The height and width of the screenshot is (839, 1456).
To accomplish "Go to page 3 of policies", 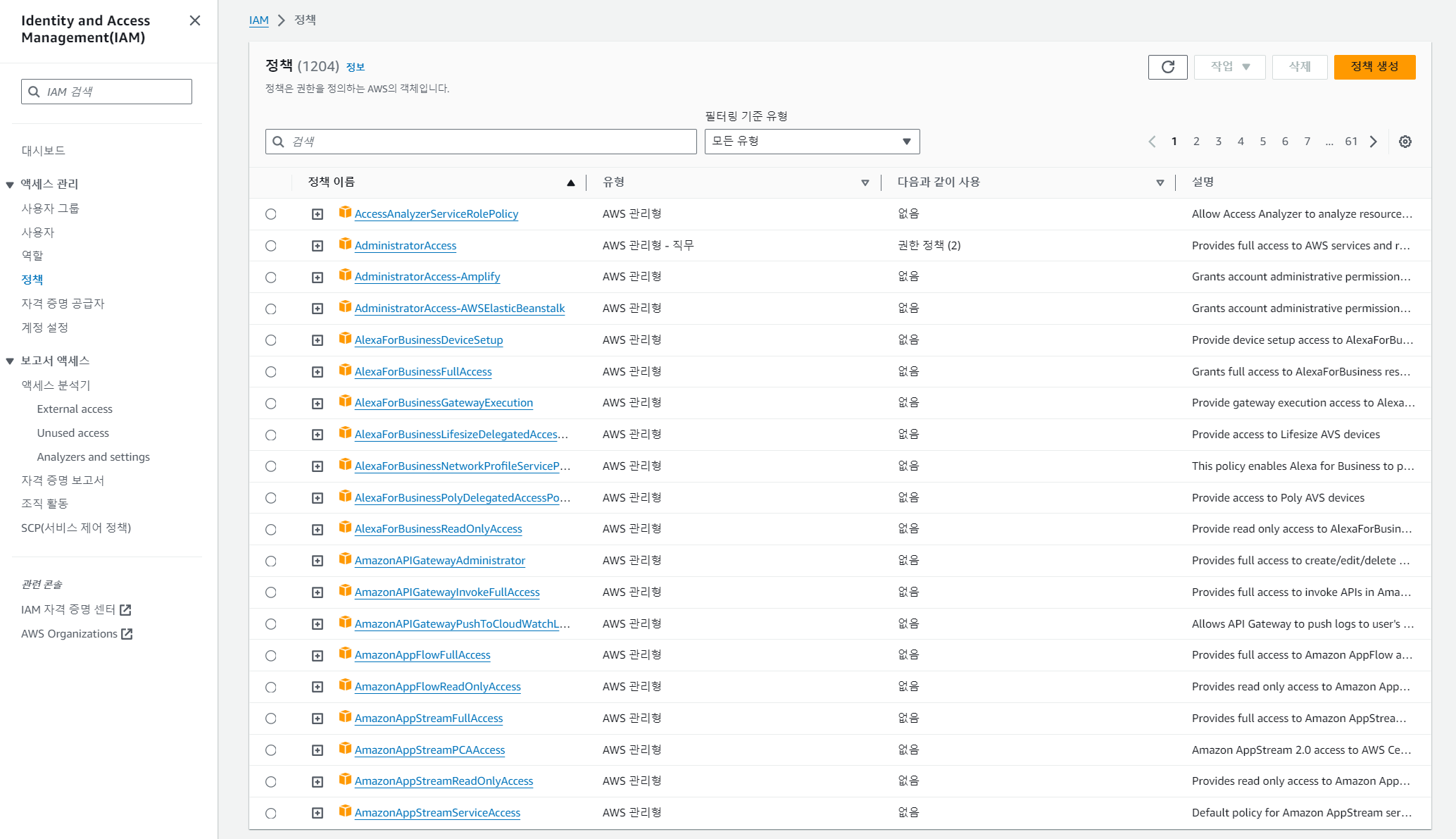I will (1218, 142).
